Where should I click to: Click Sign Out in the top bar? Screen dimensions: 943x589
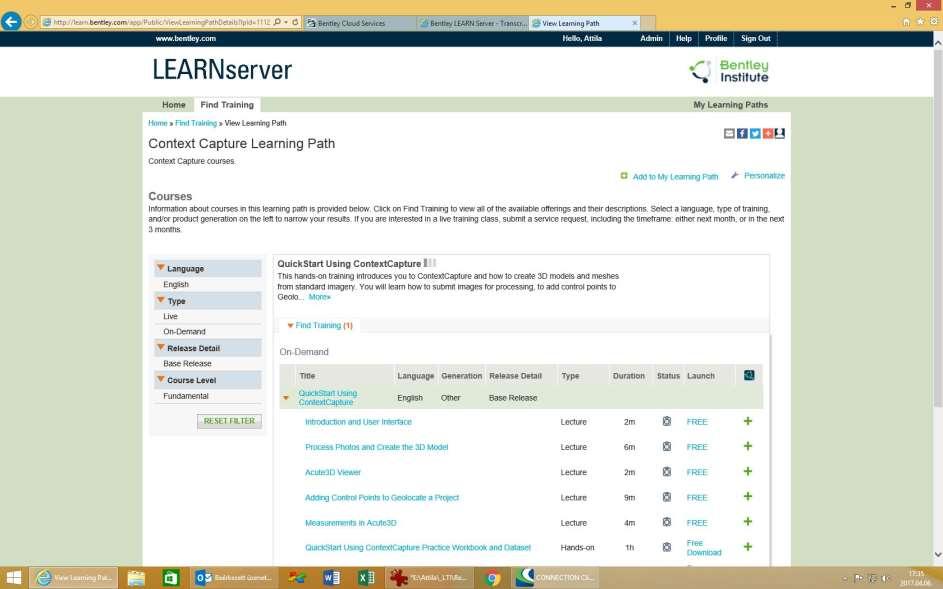point(755,39)
